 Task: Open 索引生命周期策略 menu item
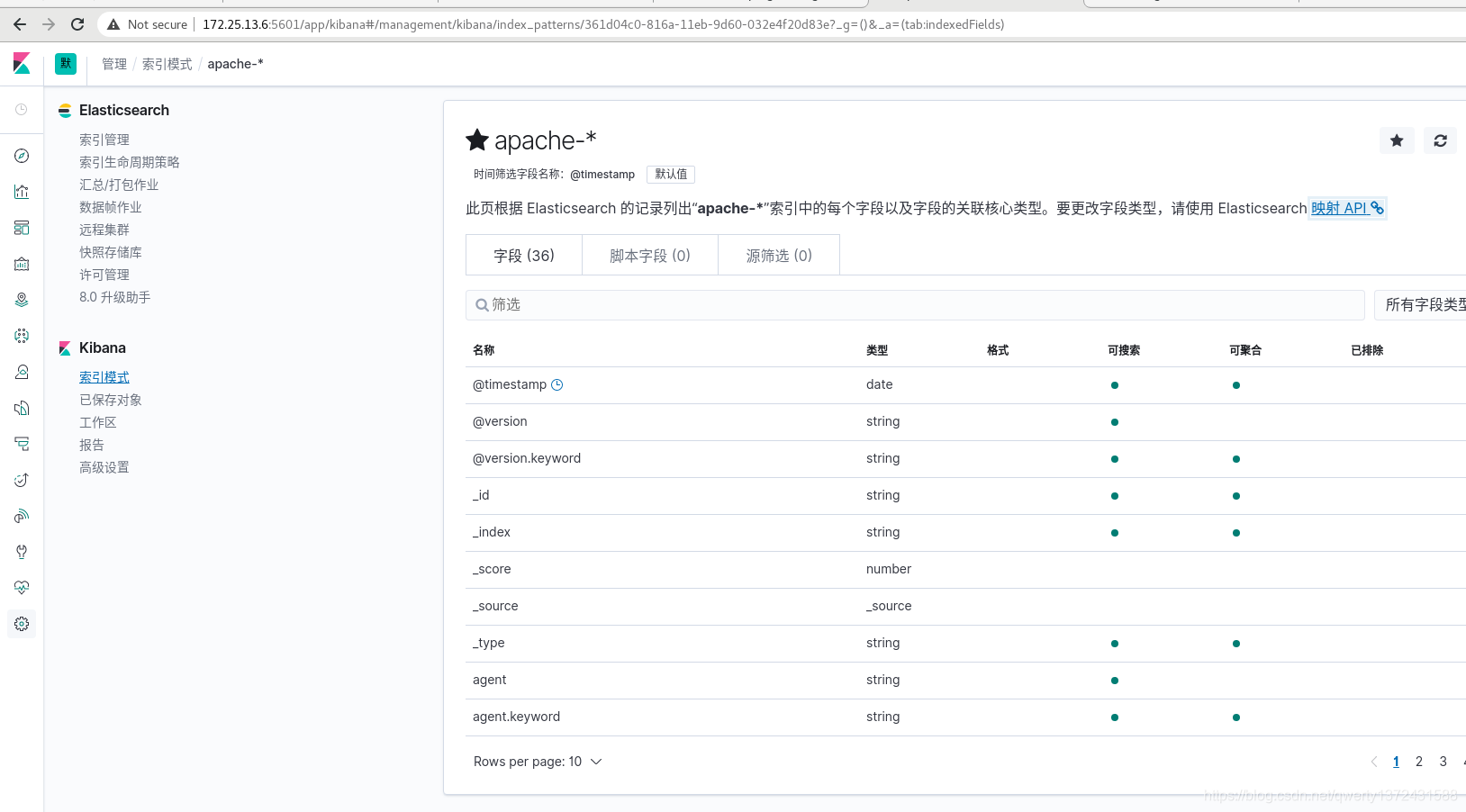point(130,162)
